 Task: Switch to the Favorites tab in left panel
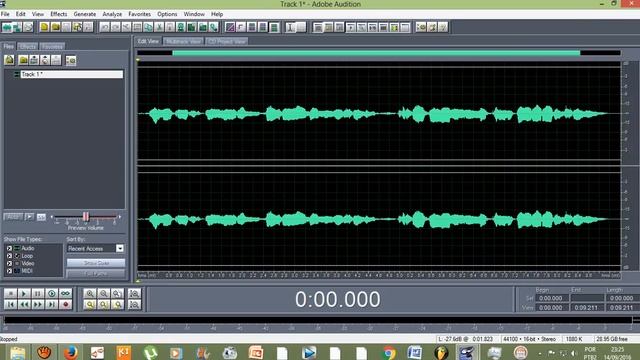[52, 46]
